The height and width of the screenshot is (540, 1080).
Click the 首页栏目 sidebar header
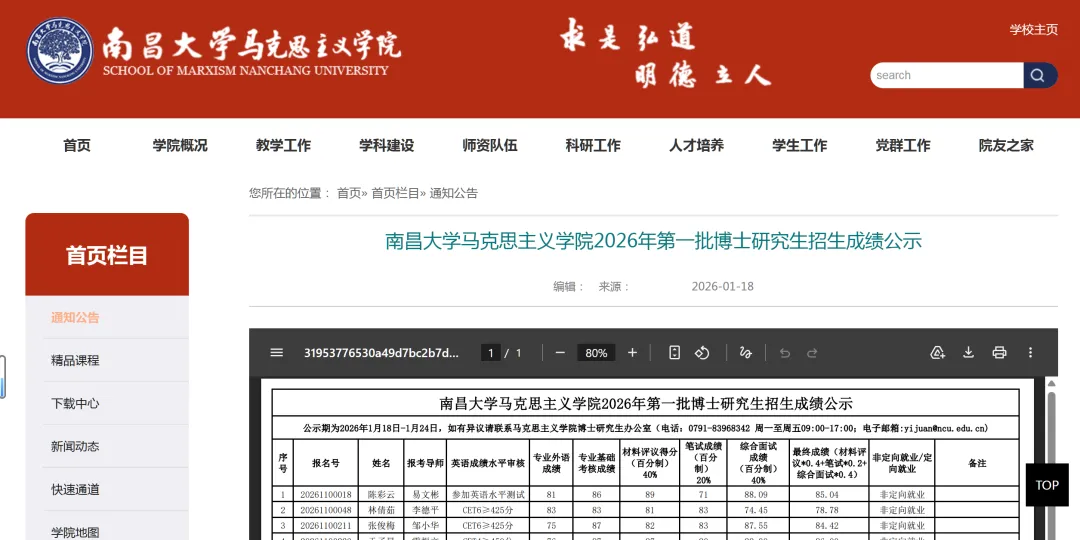coord(107,255)
